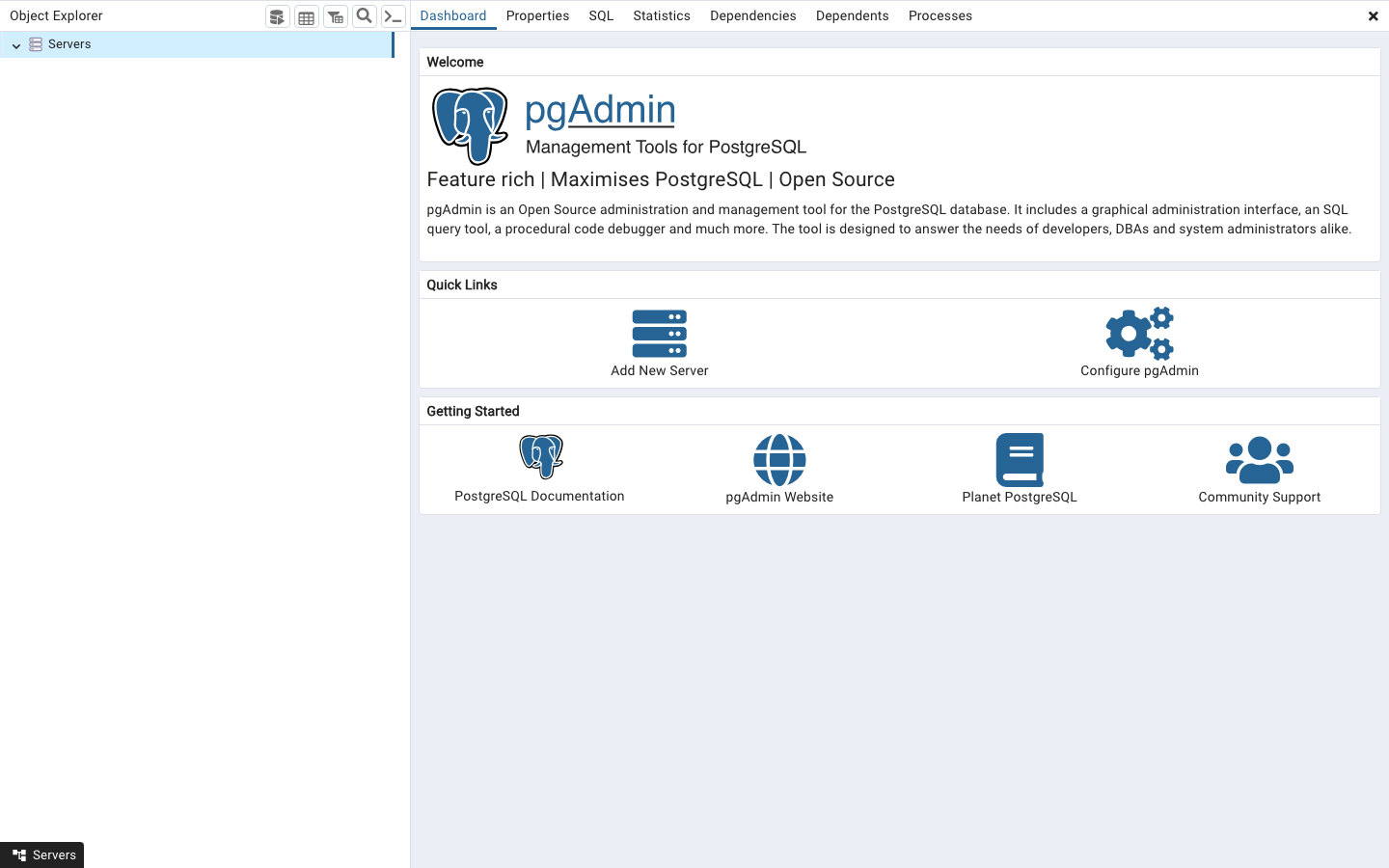
Task: Click the pgAdmin title text
Action: tap(600, 110)
